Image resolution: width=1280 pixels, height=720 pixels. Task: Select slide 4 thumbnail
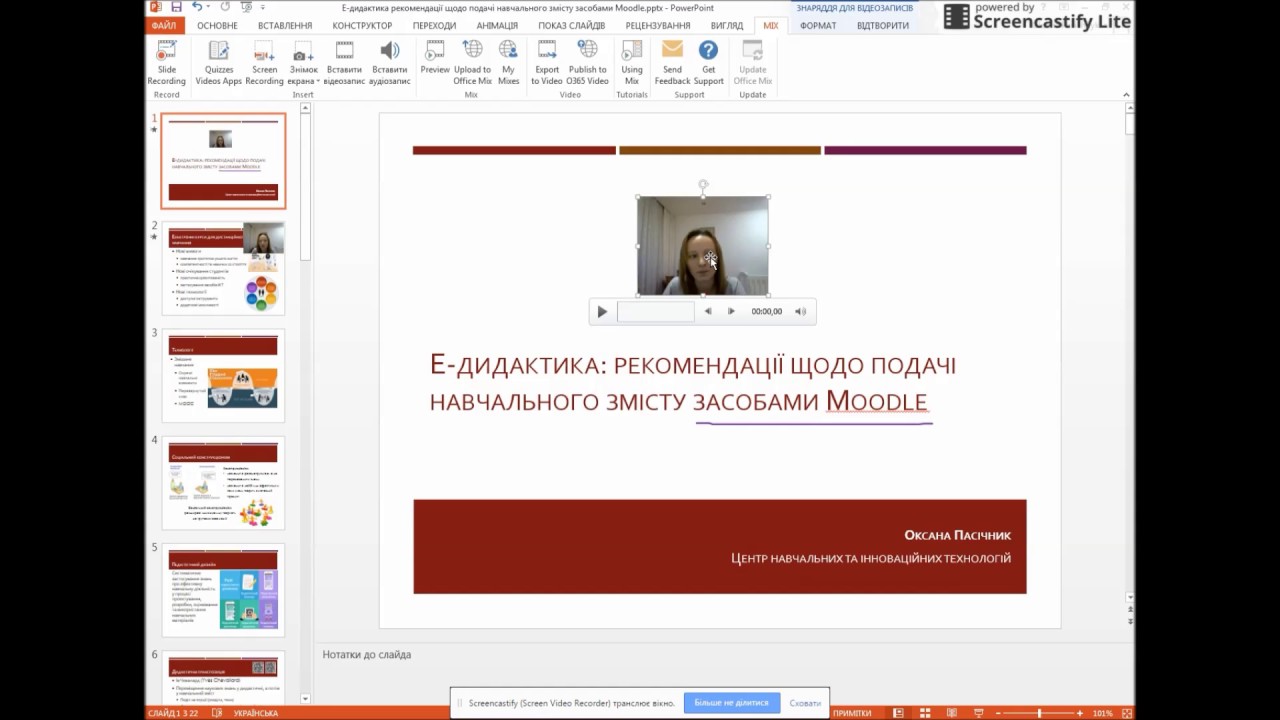pyautogui.click(x=223, y=483)
